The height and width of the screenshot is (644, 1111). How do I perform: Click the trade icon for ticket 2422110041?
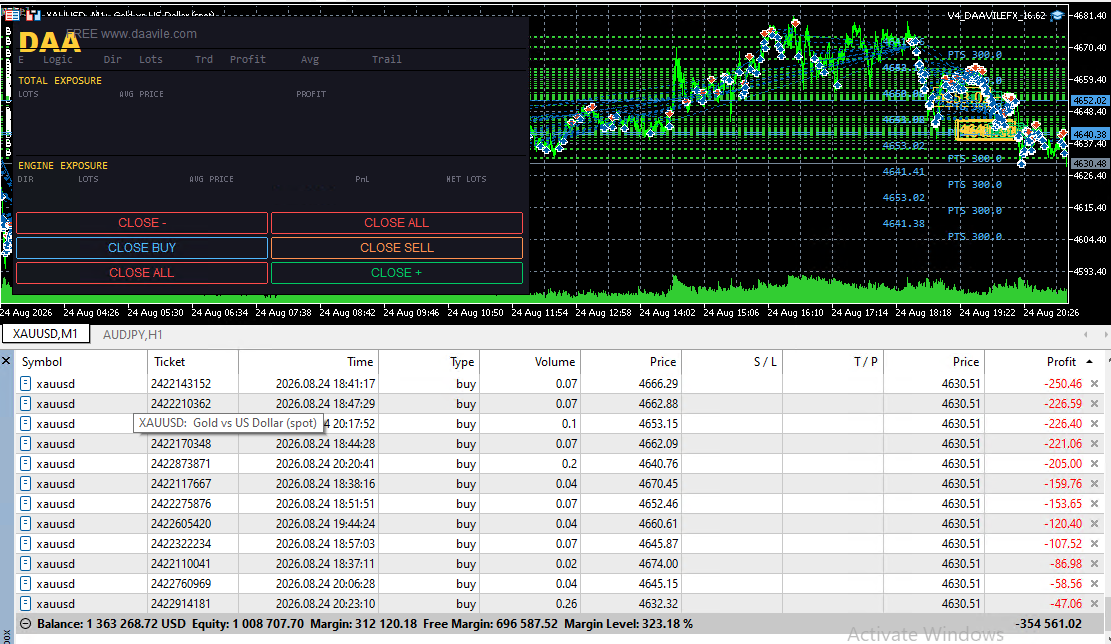pos(26,563)
